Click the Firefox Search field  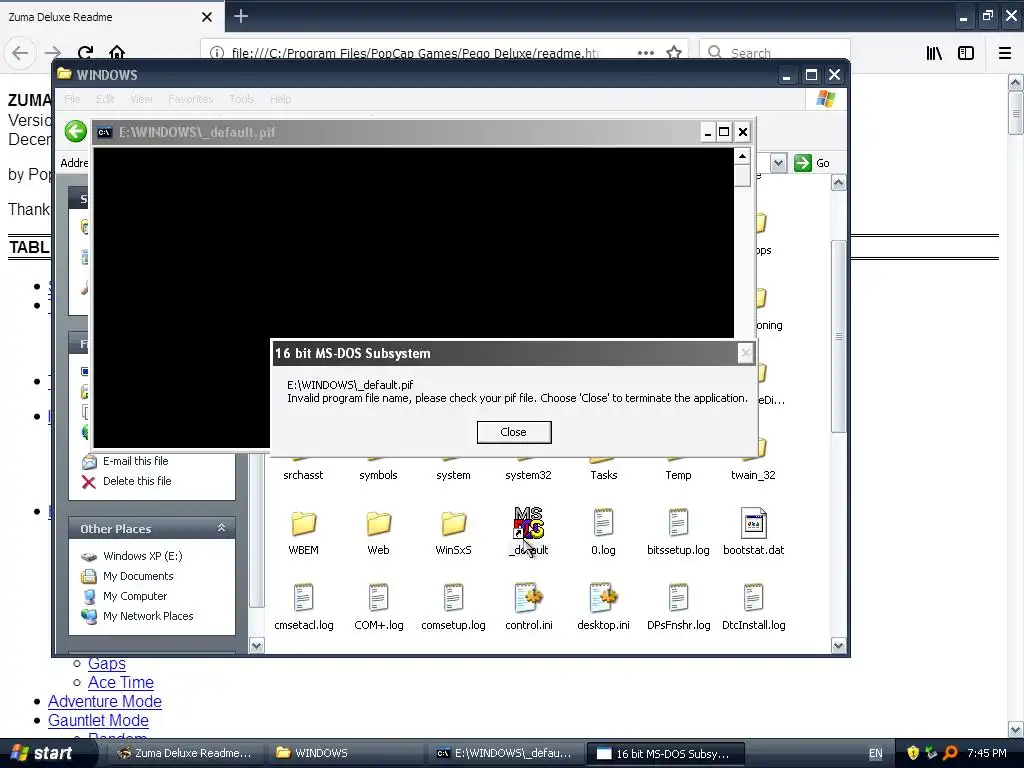(x=775, y=53)
